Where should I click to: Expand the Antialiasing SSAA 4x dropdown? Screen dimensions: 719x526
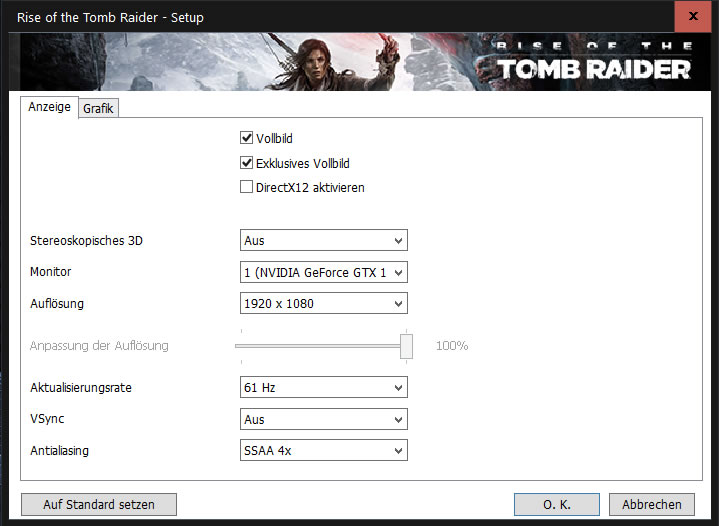[324, 450]
